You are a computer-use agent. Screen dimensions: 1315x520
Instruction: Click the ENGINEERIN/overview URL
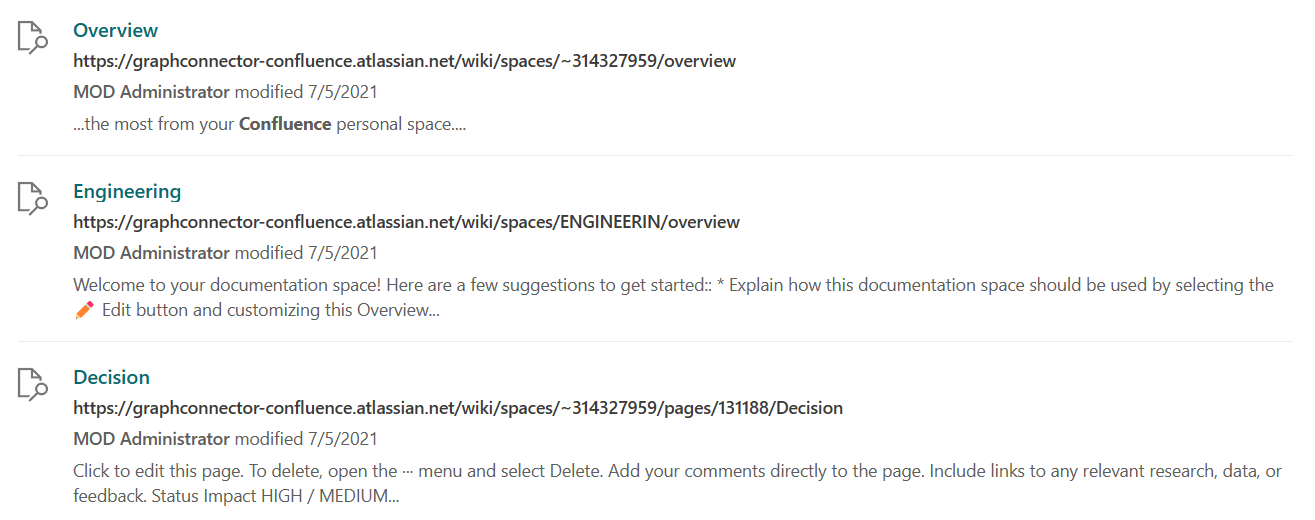[x=407, y=222]
